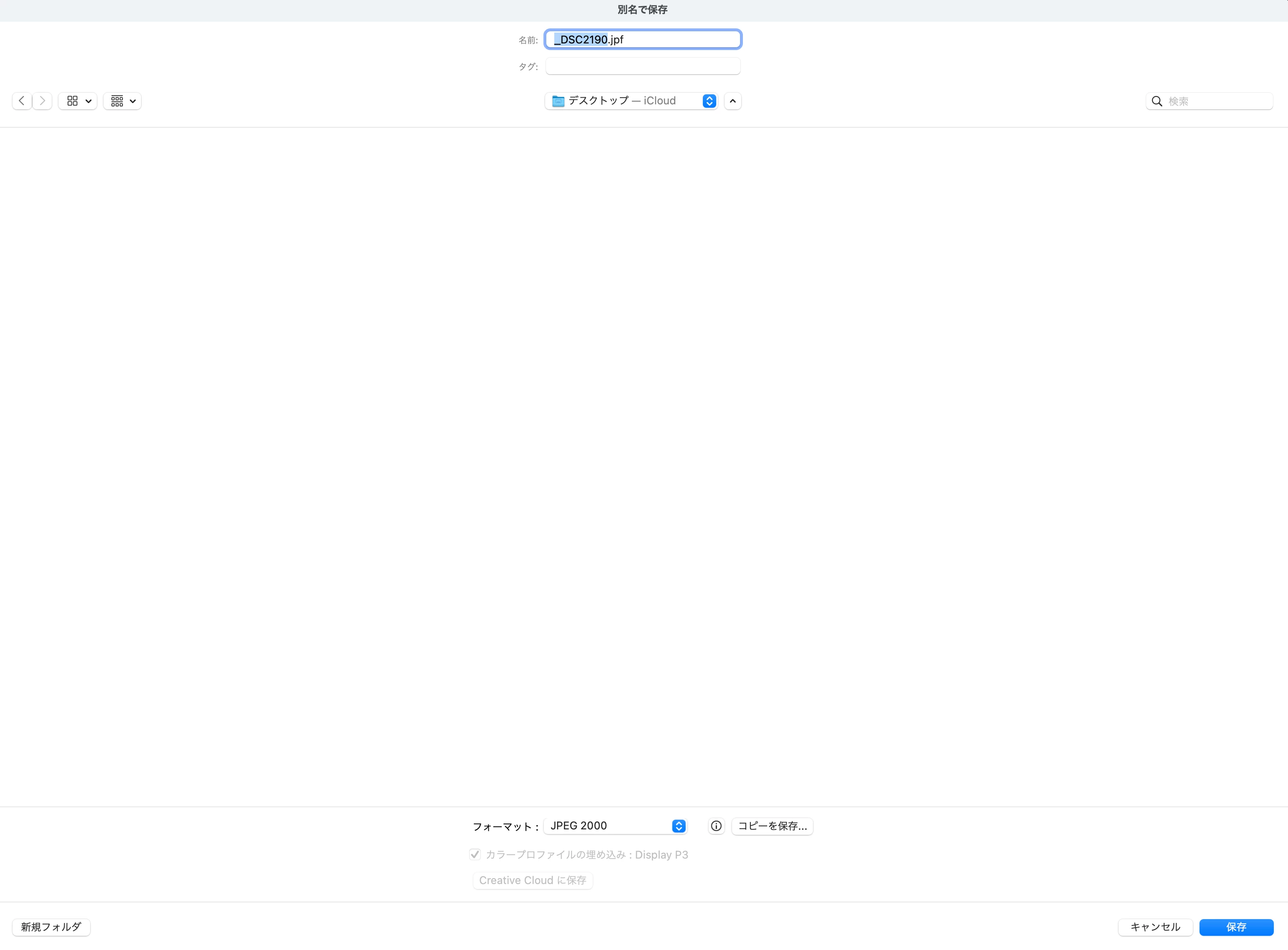This screenshot has height=950, width=1288.
Task: Collapse the dialog with the up chevron
Action: point(732,101)
